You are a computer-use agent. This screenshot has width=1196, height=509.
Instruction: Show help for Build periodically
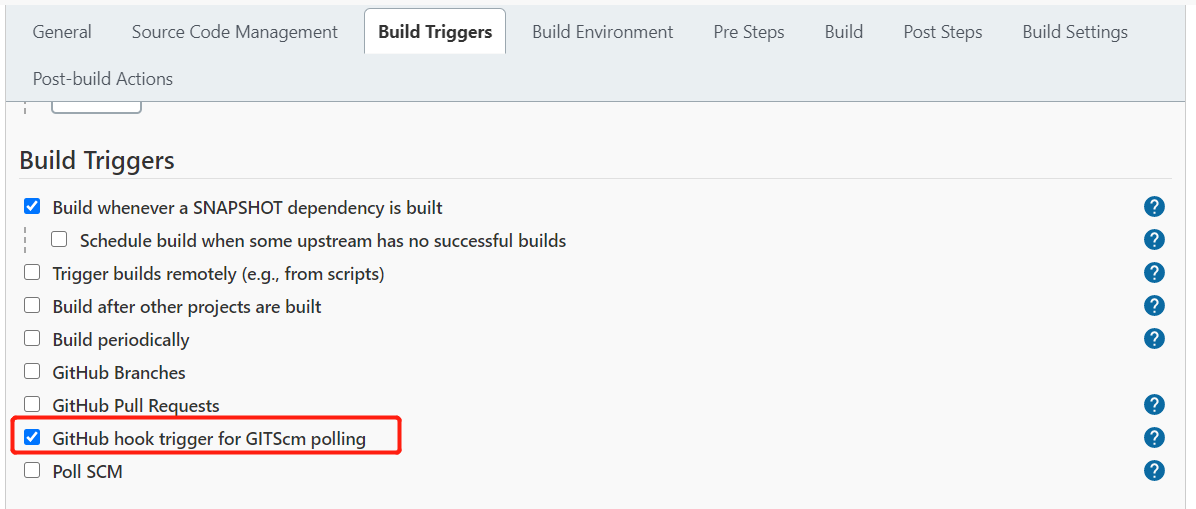click(x=1154, y=339)
